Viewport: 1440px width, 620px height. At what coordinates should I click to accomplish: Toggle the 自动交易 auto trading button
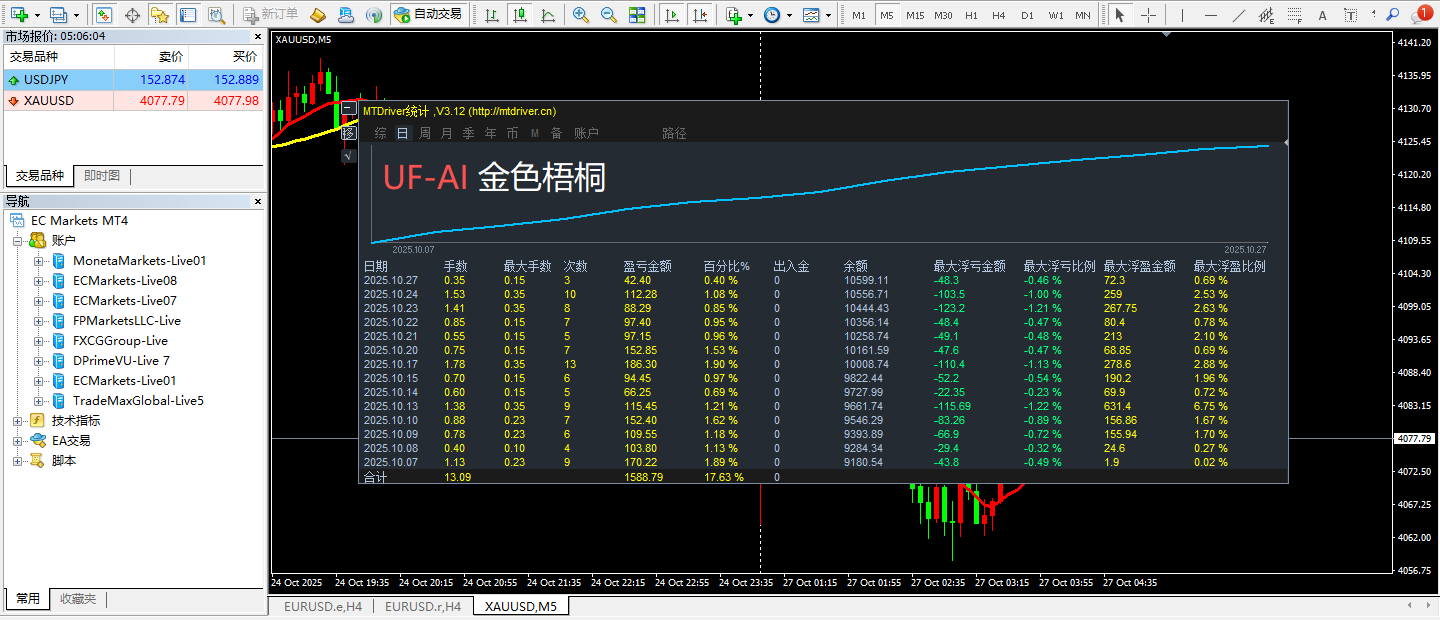tap(429, 15)
